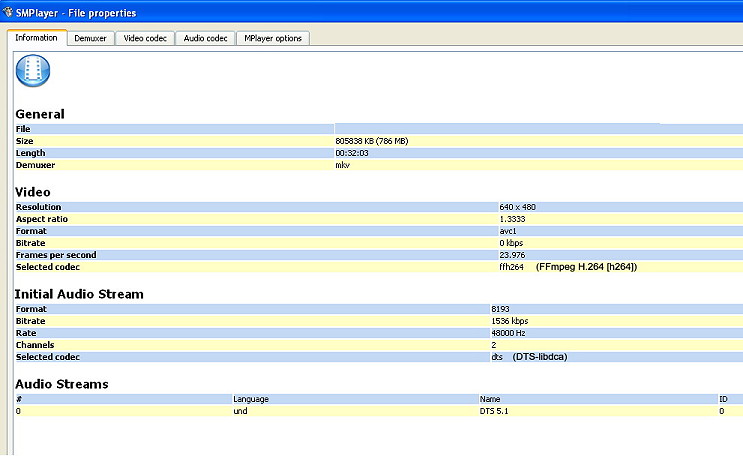Click the FFmpeg H.264 [h264] description

pyautogui.click(x=587, y=267)
